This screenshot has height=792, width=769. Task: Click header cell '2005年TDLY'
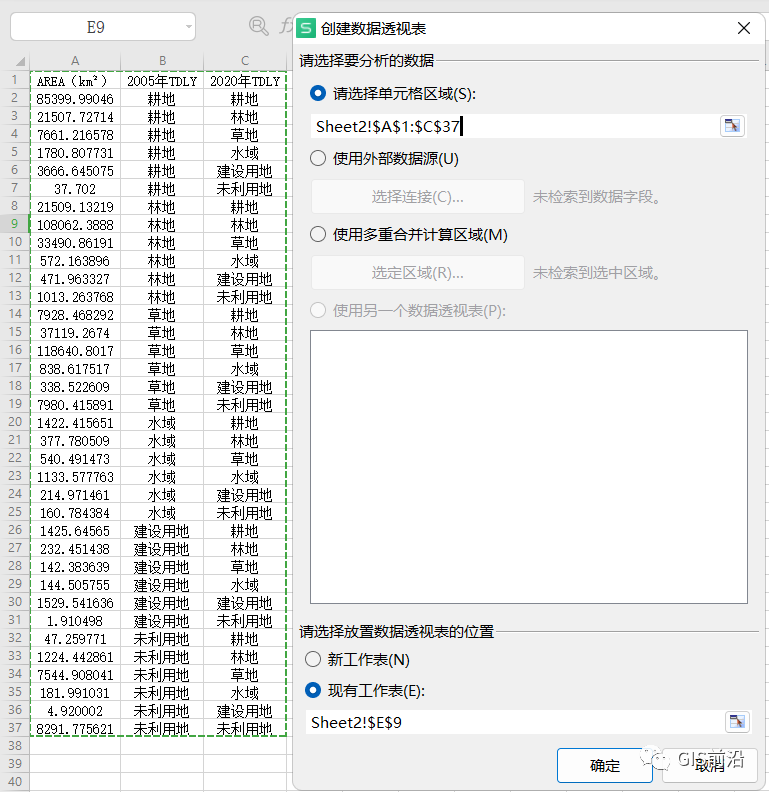[x=162, y=81]
